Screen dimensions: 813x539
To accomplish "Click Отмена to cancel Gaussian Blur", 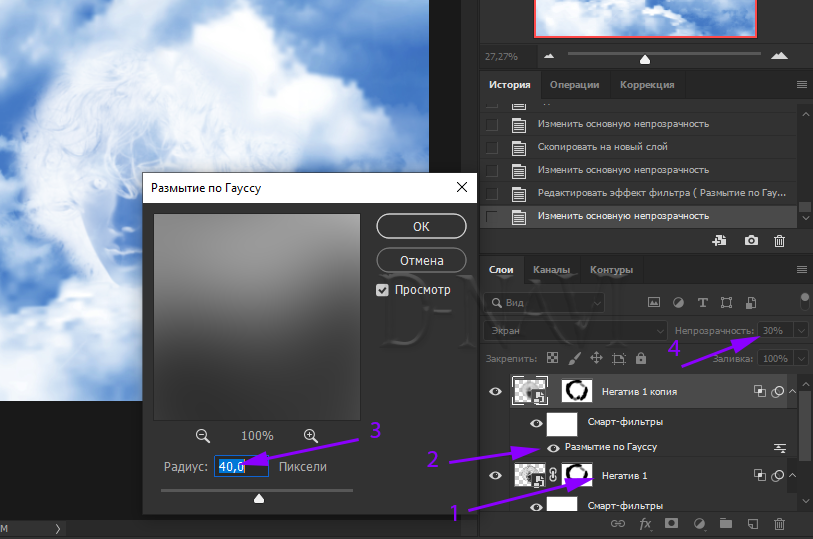I will tap(421, 260).
